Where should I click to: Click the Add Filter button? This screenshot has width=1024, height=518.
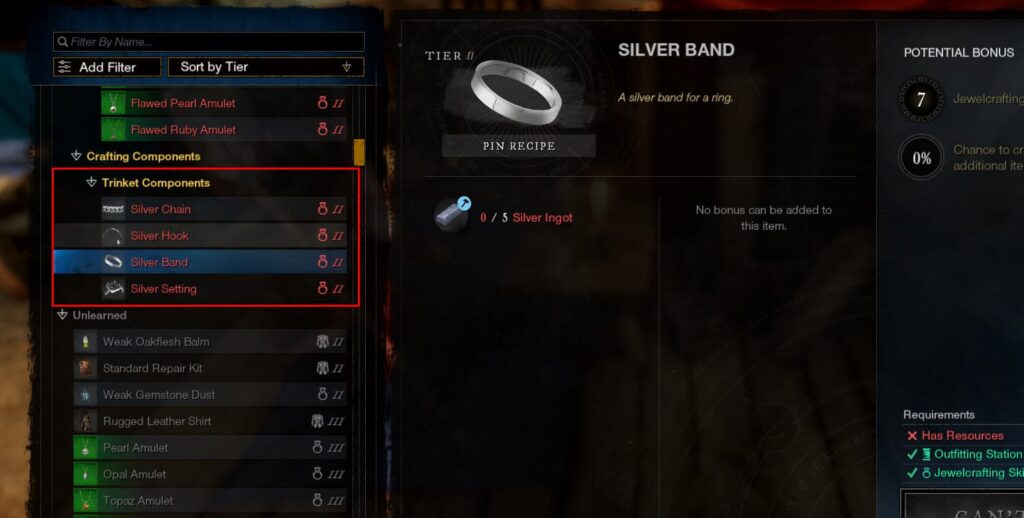[x=107, y=67]
